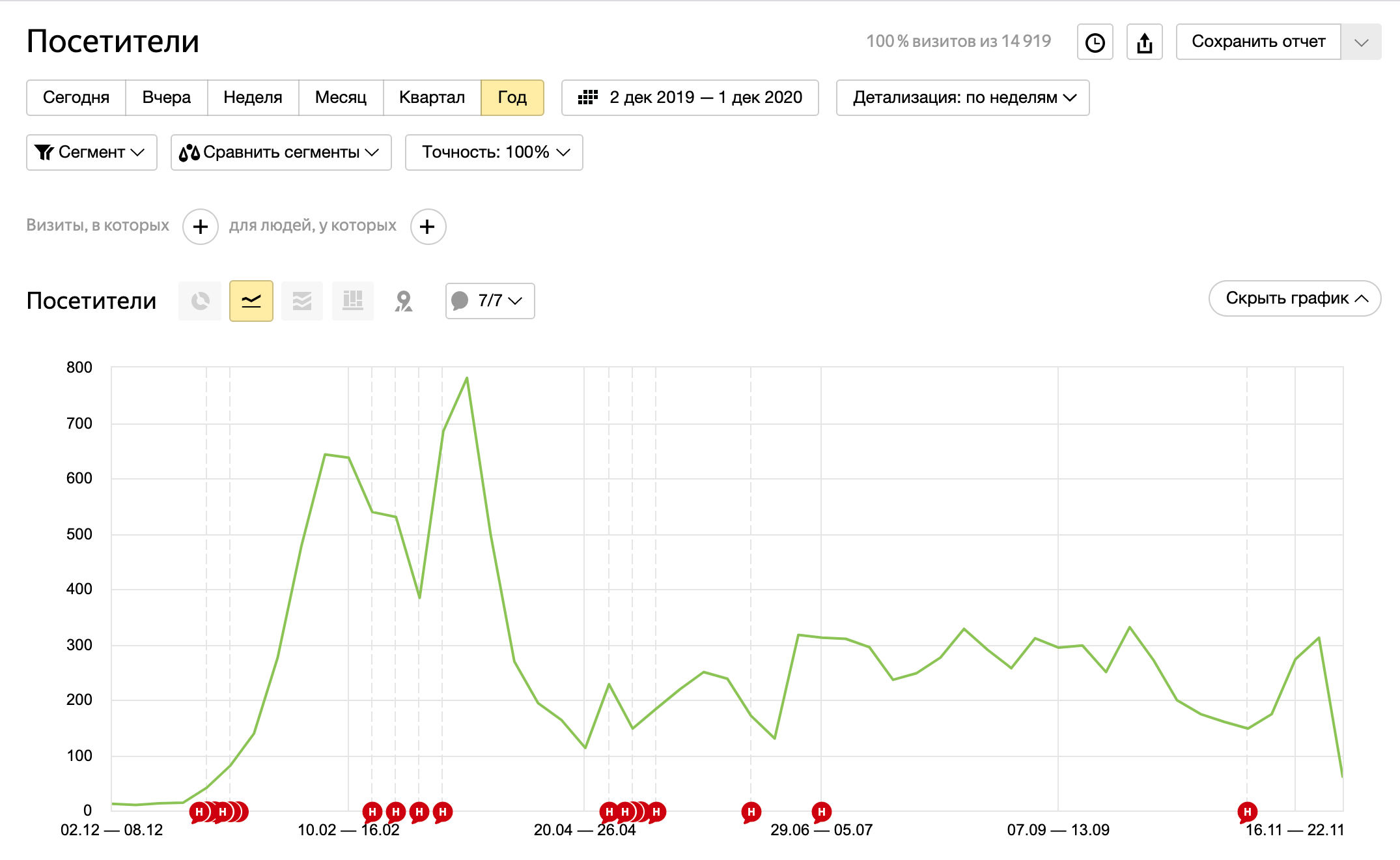
Task: Click the 'Сохранить отчет' button
Action: [1257, 42]
